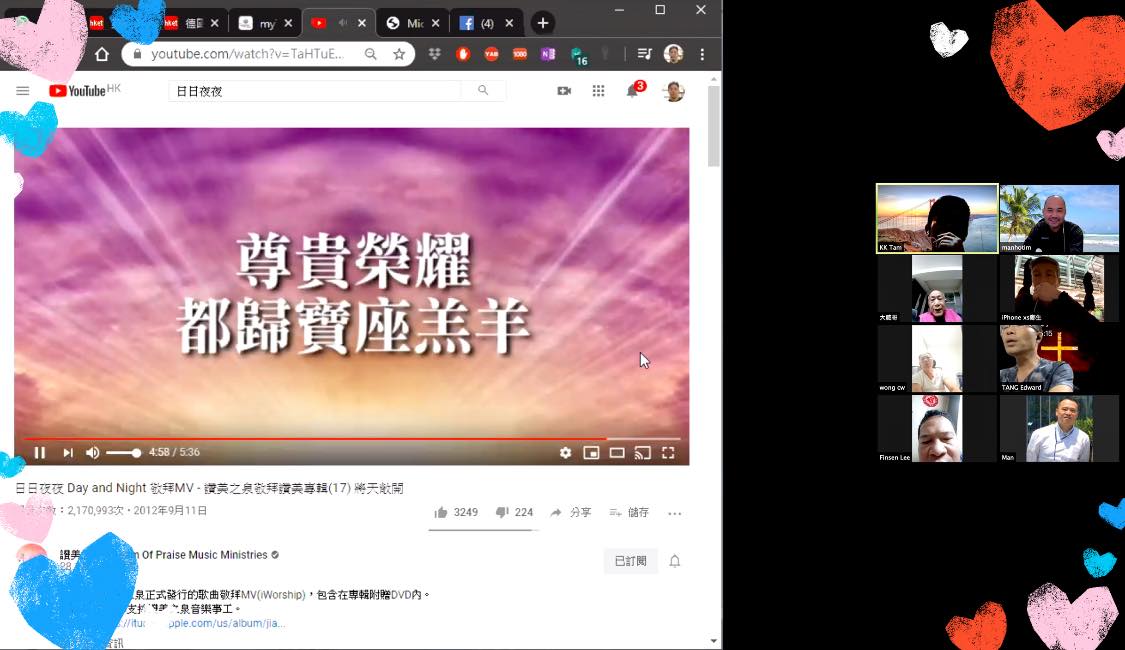Switch to the 德國 tab
This screenshot has width=1125, height=650.
(x=192, y=23)
